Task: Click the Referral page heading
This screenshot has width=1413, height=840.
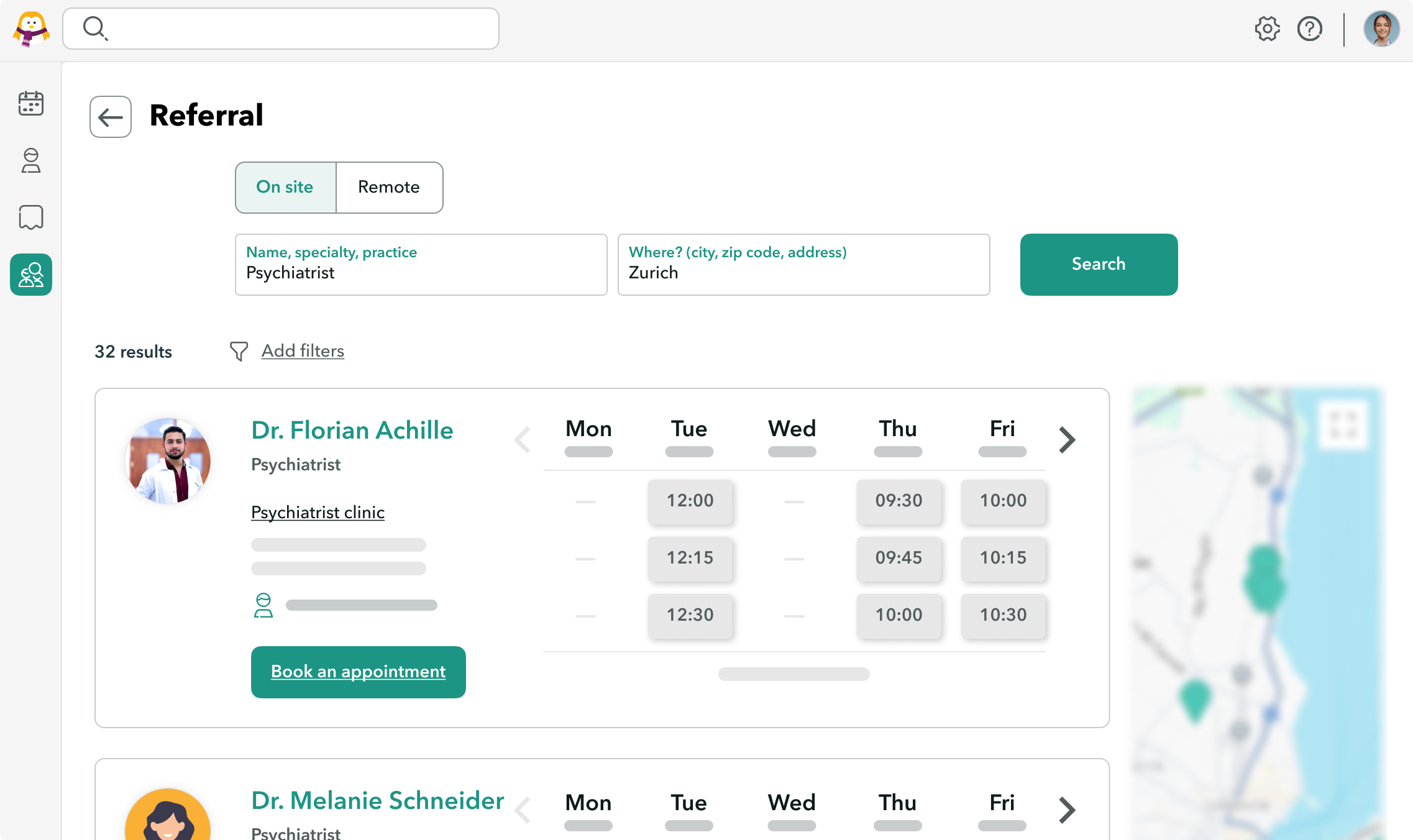Action: coord(207,116)
